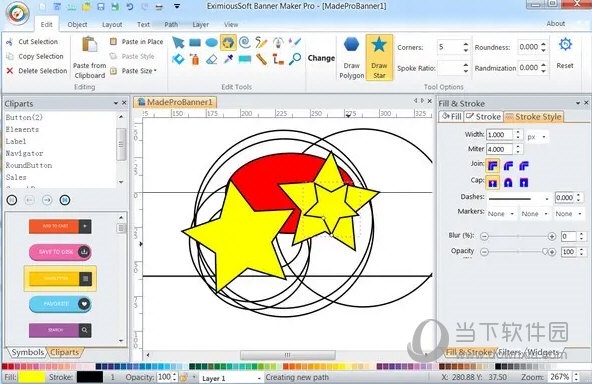The width and height of the screenshot is (592, 384).
Task: Click Delete Selection
Action: coord(37,71)
